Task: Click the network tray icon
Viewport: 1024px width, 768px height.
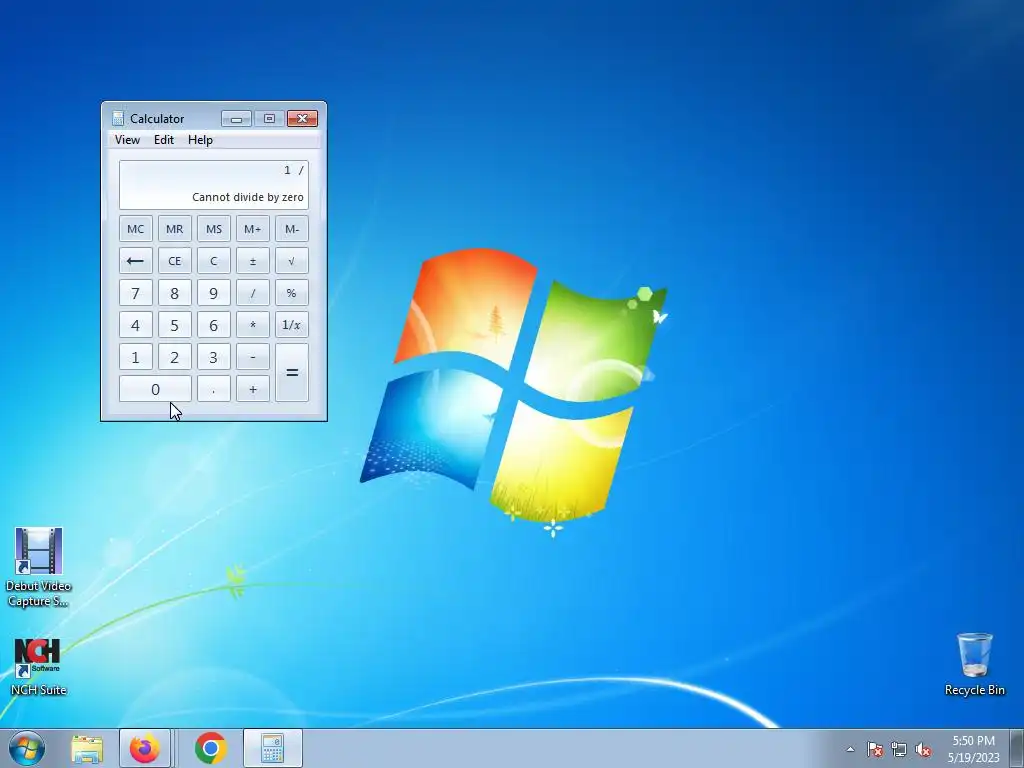Action: [x=899, y=749]
